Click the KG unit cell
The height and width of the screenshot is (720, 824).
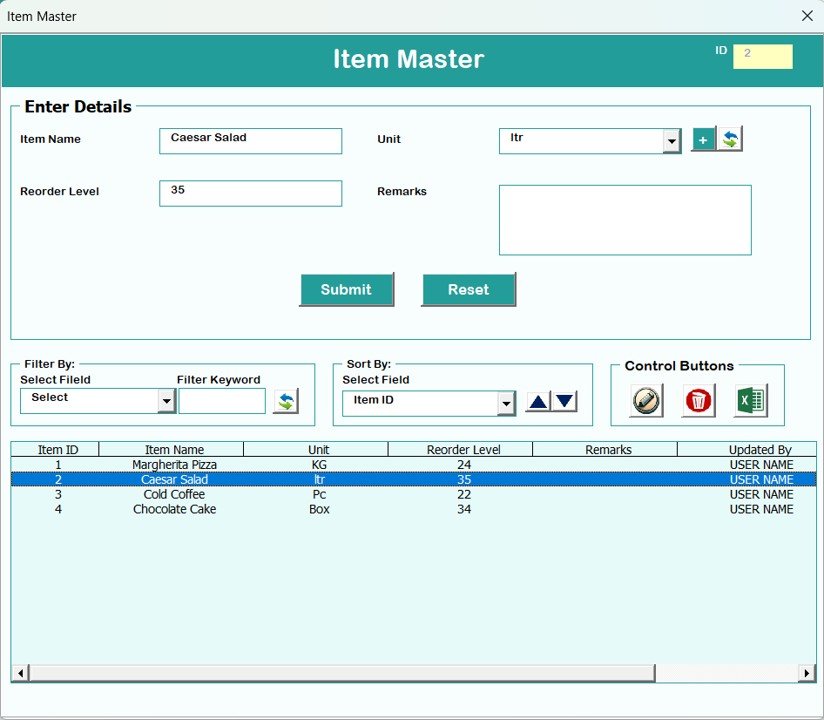pos(319,465)
